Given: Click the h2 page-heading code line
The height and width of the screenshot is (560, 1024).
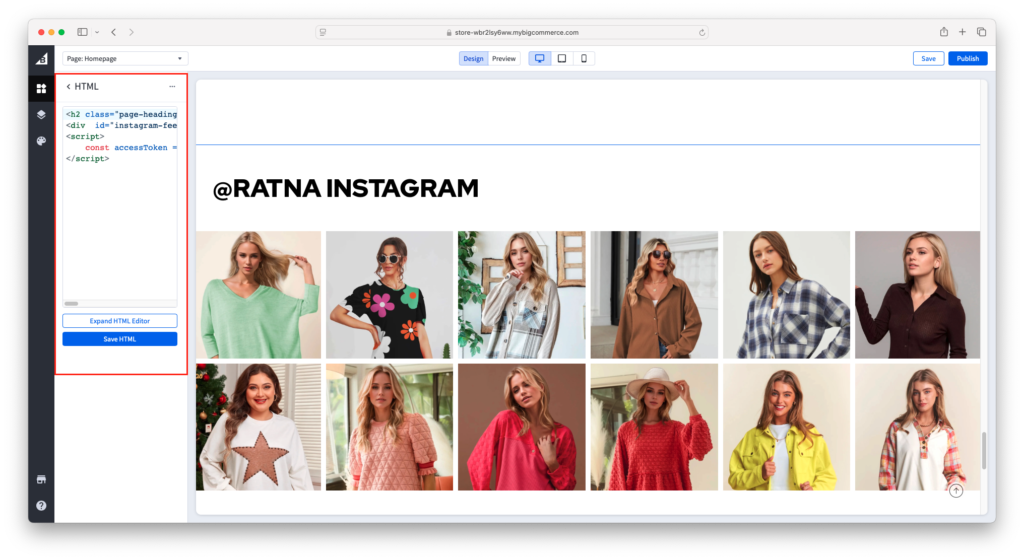Looking at the screenshot, I should (121, 114).
